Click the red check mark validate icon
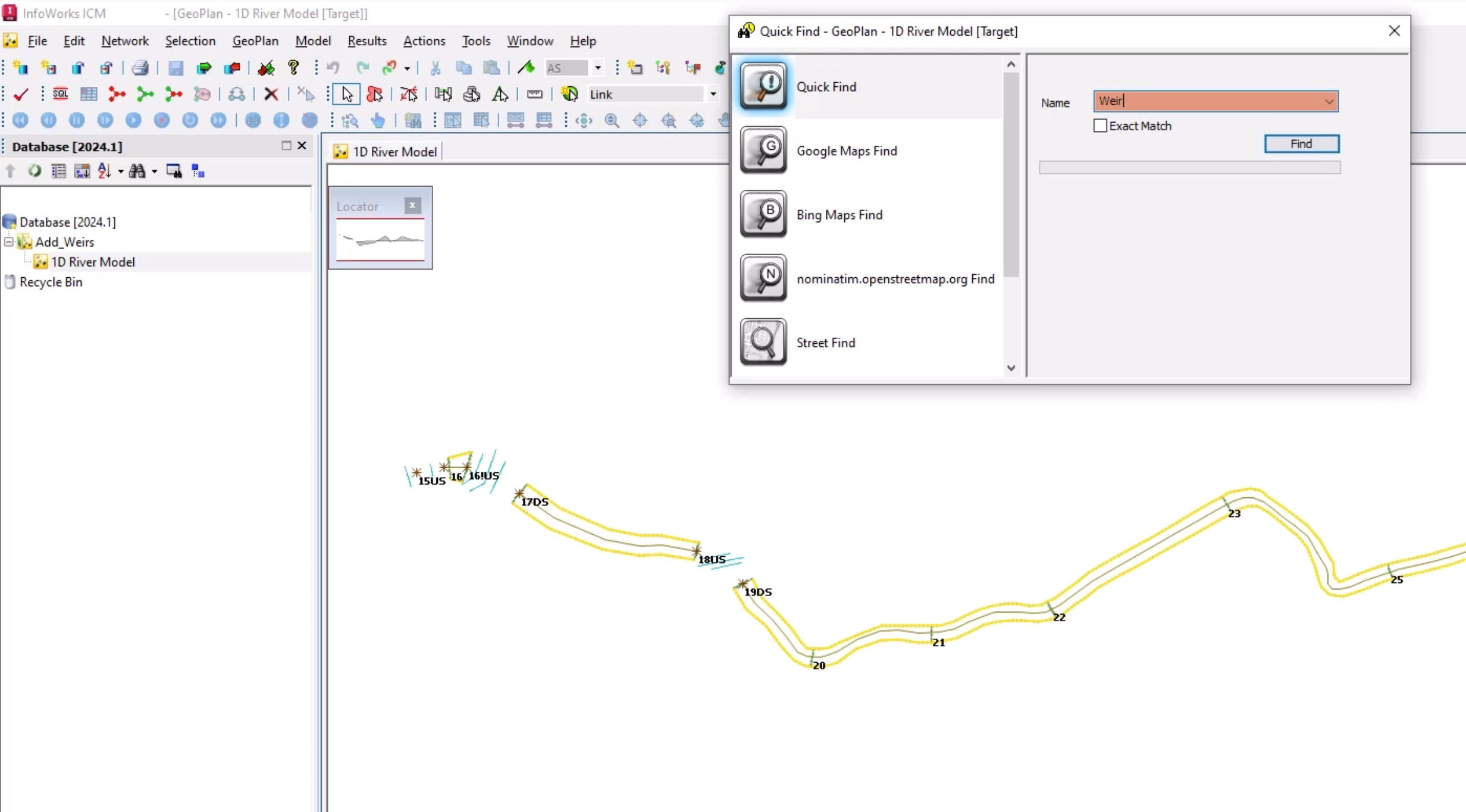Screen dimensions: 1466x812 point(21,94)
